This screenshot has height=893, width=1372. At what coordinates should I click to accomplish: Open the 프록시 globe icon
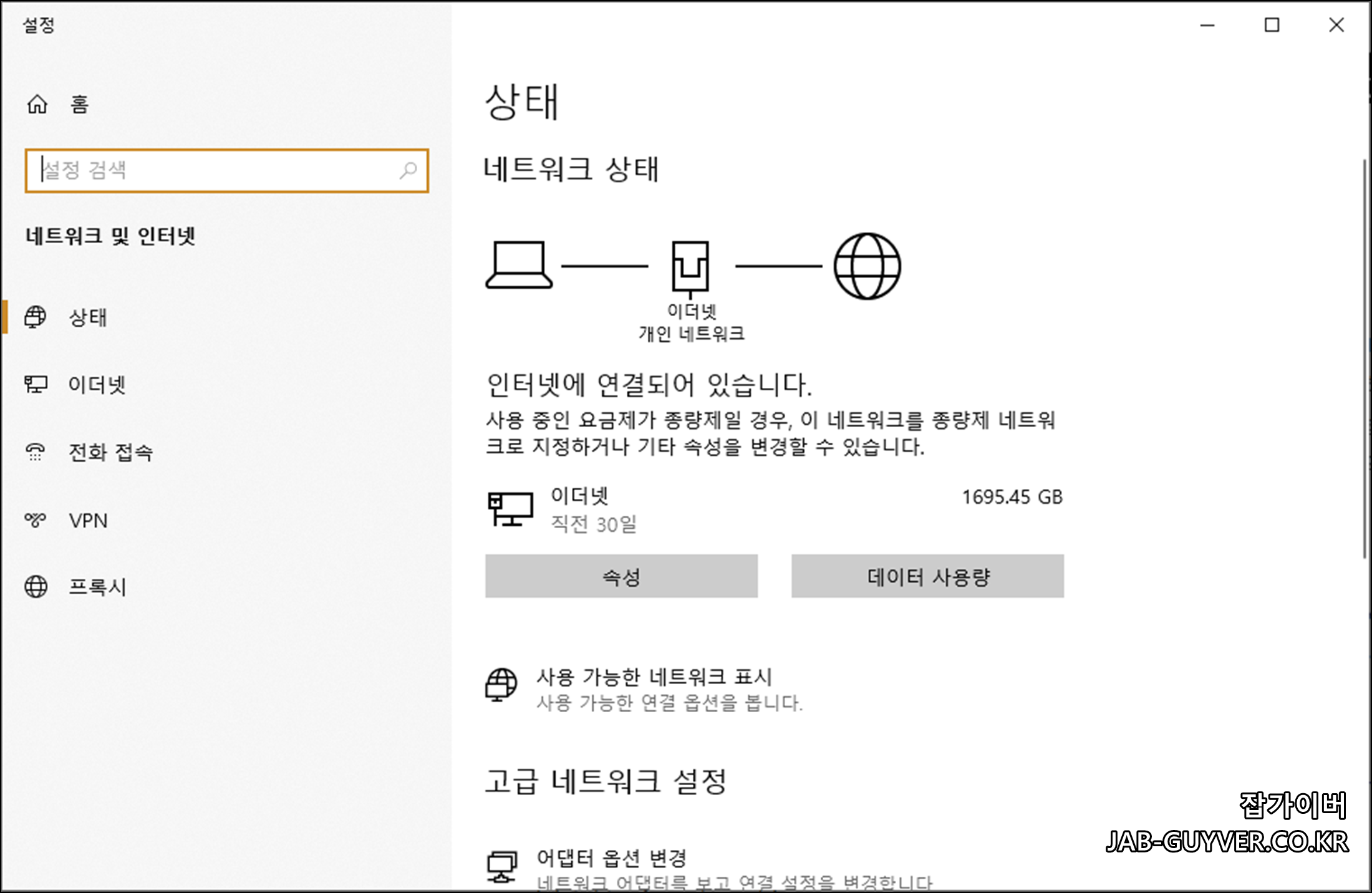[36, 587]
